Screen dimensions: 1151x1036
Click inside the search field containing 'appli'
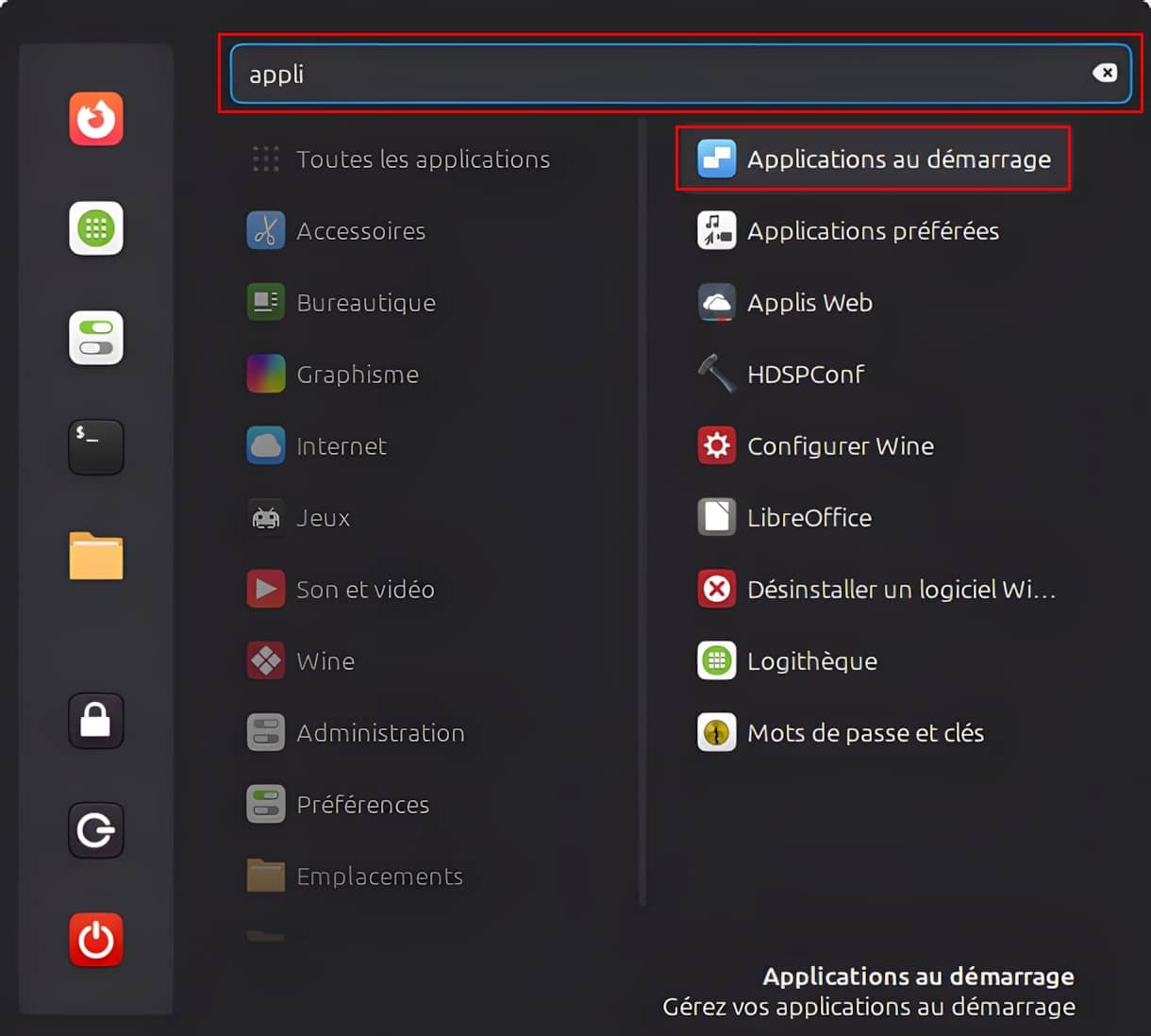[x=660, y=74]
